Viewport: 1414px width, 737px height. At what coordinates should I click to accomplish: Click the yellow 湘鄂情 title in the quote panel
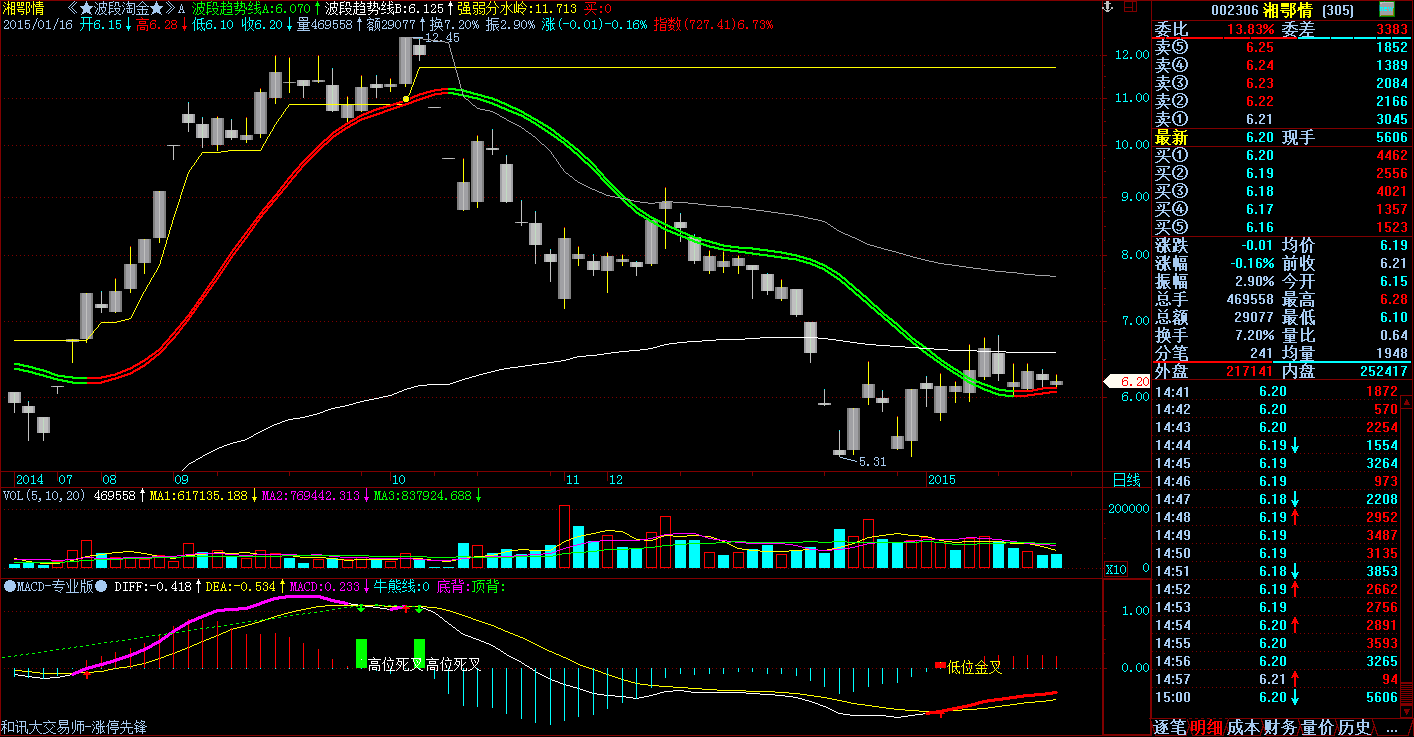click(x=1288, y=10)
